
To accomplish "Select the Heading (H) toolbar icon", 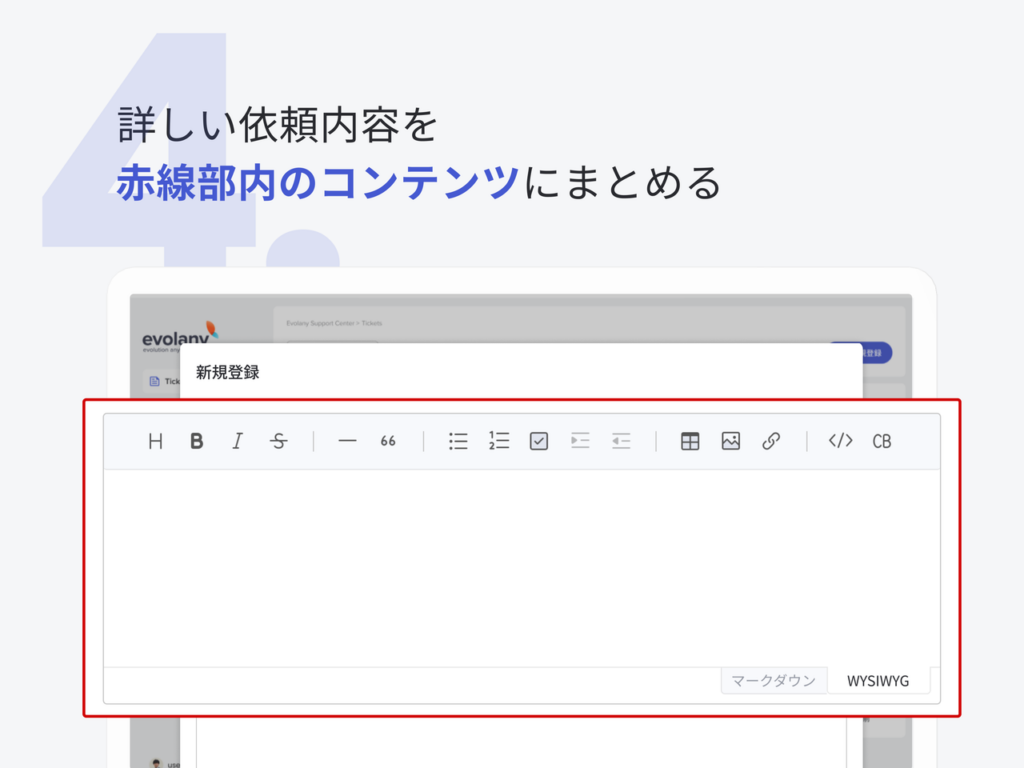I will (155, 441).
